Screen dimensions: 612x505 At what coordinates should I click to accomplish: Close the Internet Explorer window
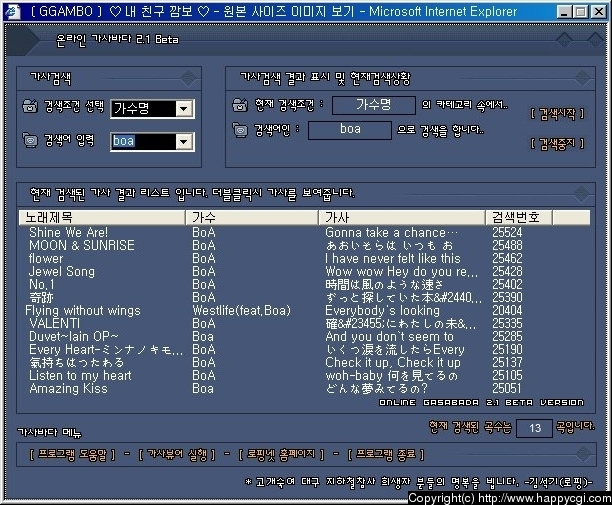click(x=598, y=12)
